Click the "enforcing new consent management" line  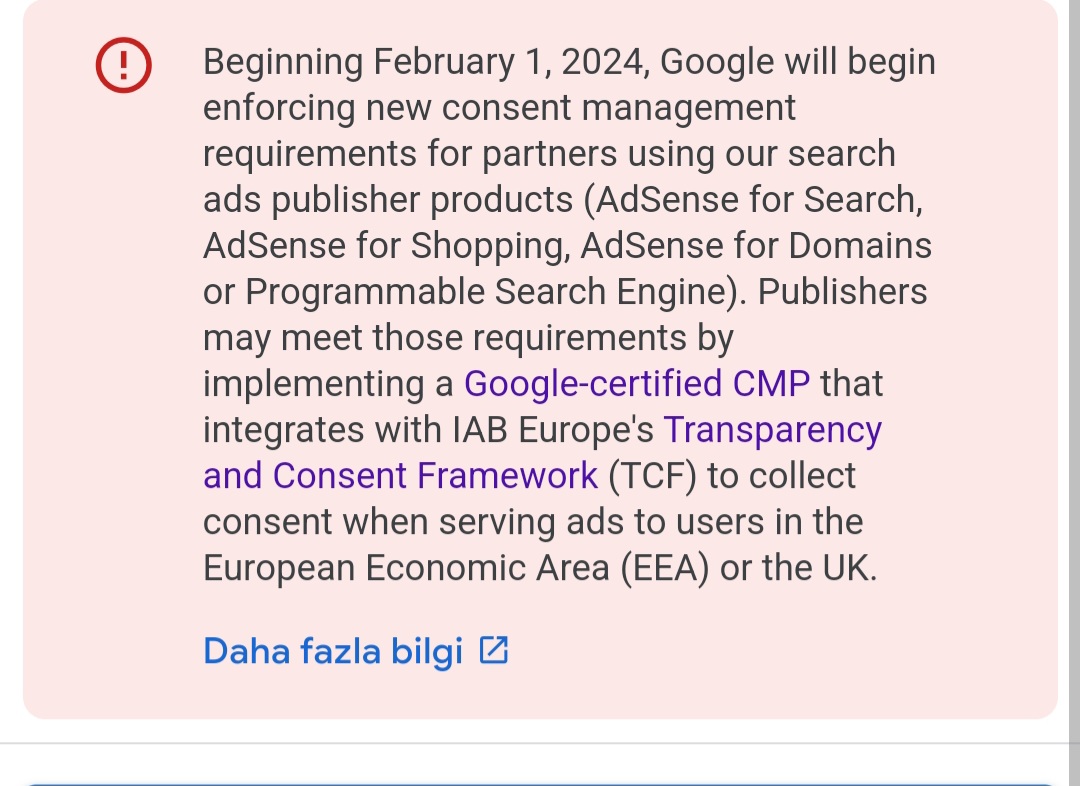tap(499, 108)
